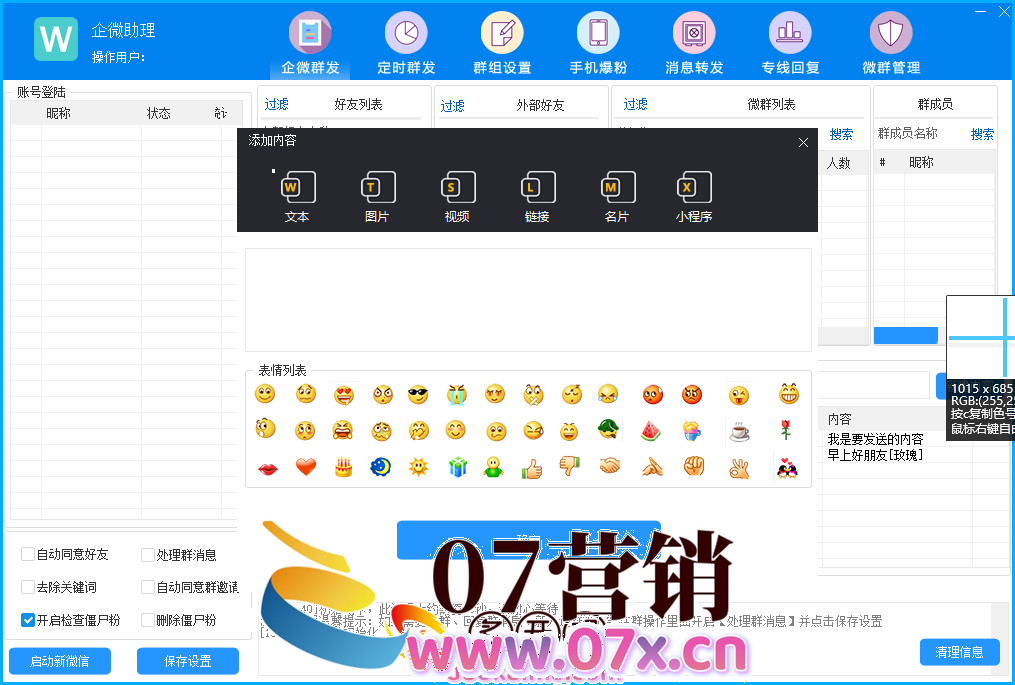Image resolution: width=1015 pixels, height=685 pixels.
Task: Select the crescent moon emoji
Action: (381, 467)
